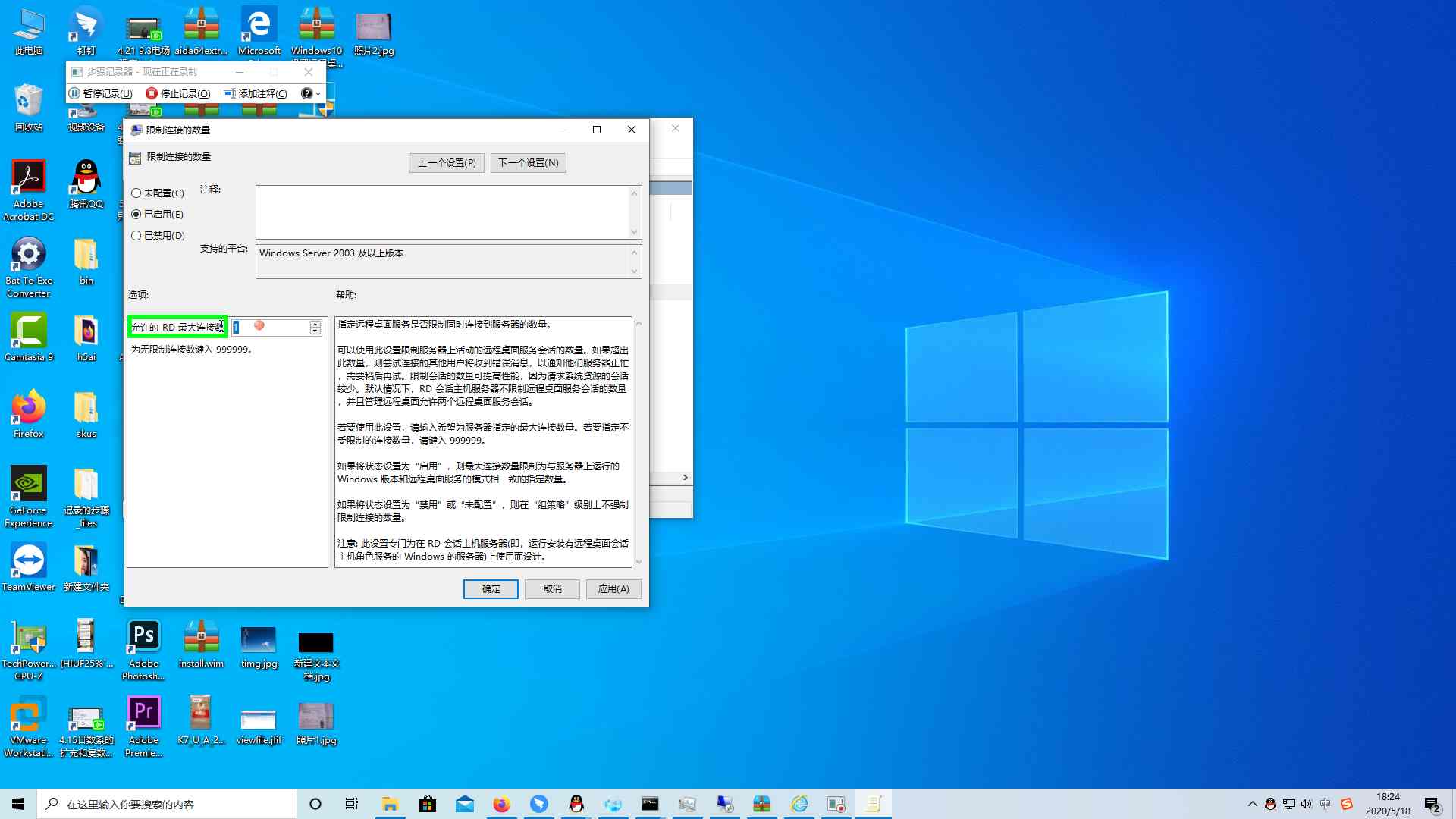Add a comment with 添加注释(C)
The image size is (1456, 819).
[x=256, y=93]
